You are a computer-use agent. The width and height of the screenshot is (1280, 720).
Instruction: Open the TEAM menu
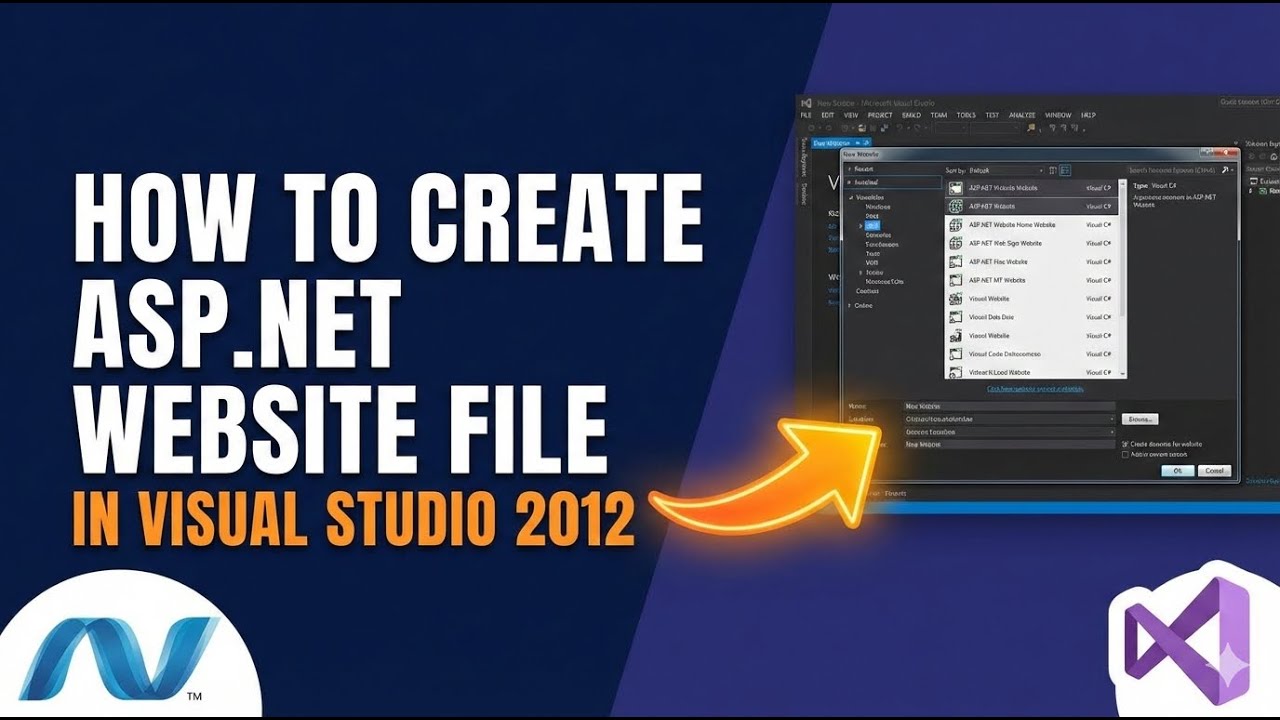coord(939,115)
